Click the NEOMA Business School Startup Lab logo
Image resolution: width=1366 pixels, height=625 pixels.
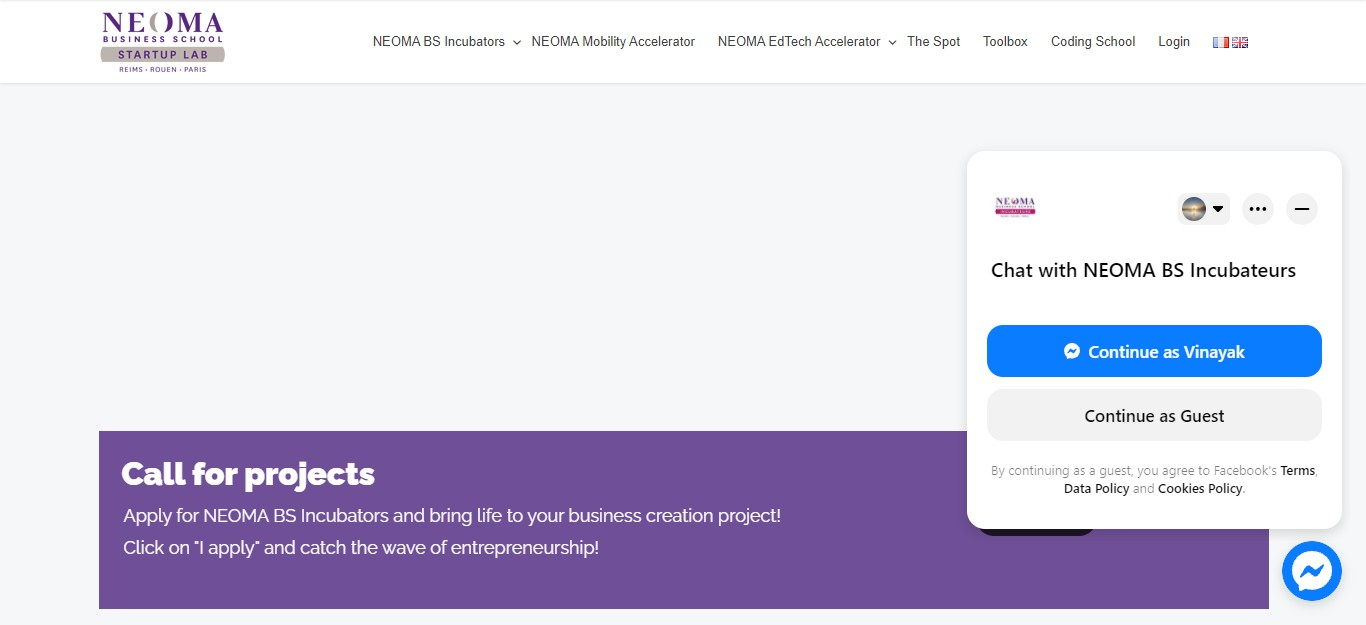pyautogui.click(x=162, y=42)
